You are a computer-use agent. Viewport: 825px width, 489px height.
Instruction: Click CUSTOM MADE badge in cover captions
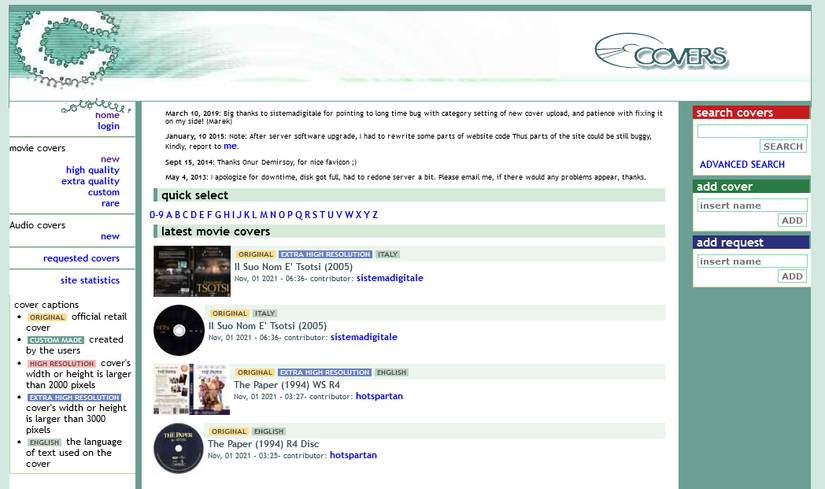click(56, 340)
